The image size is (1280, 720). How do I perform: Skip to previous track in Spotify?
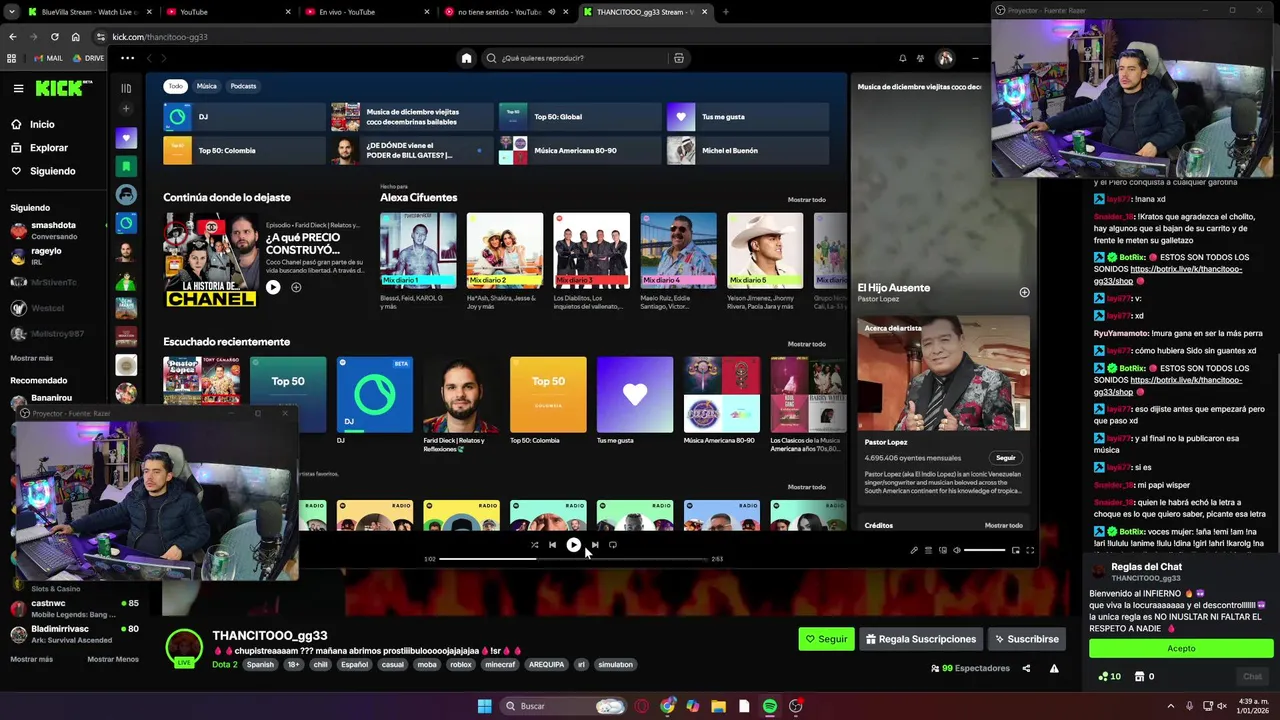(552, 545)
